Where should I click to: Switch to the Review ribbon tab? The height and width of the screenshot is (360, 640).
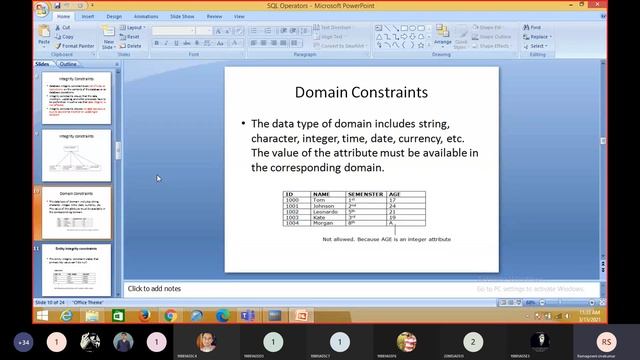click(x=214, y=16)
